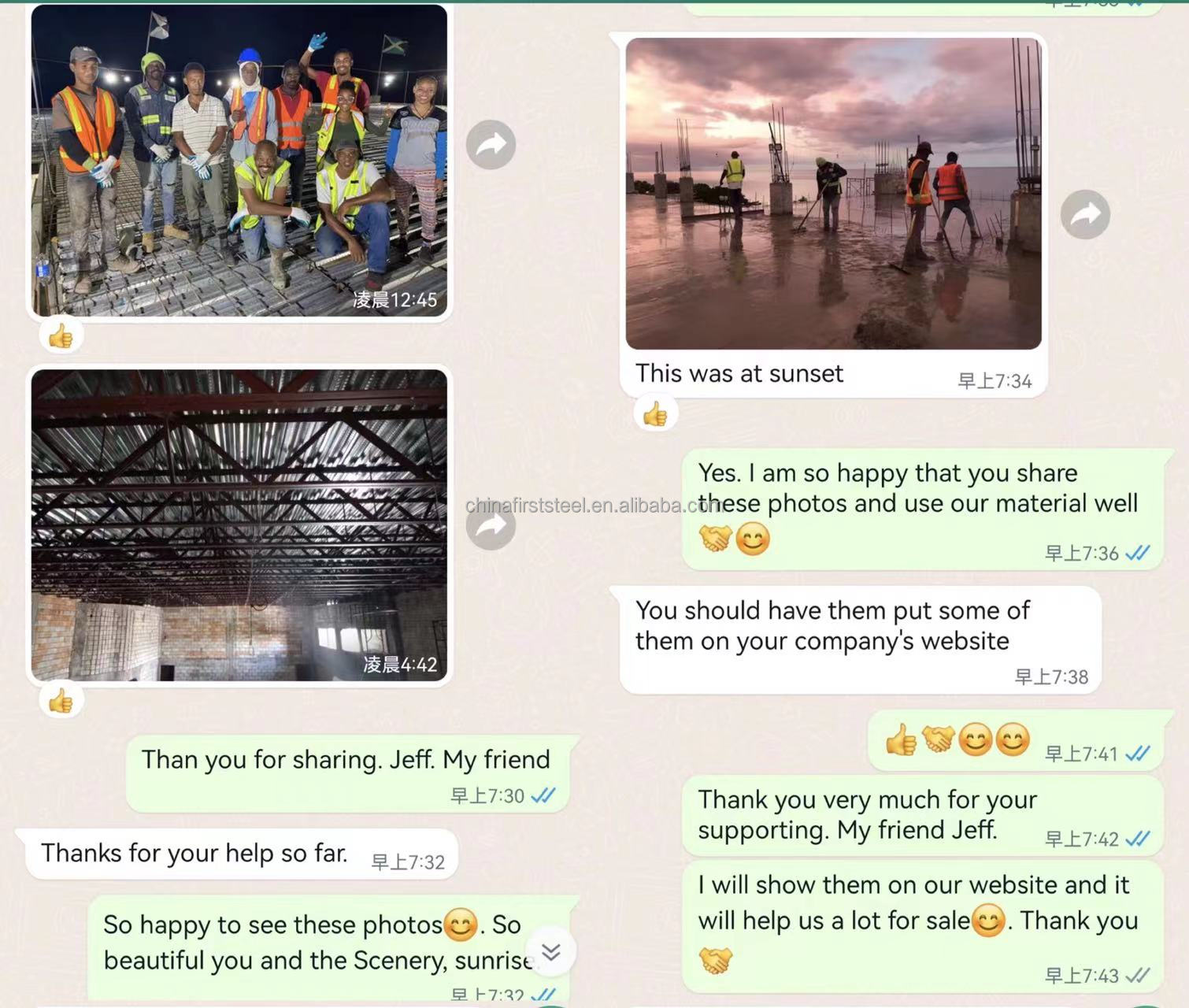
Task: Open the night crew group photo
Action: coord(239,161)
